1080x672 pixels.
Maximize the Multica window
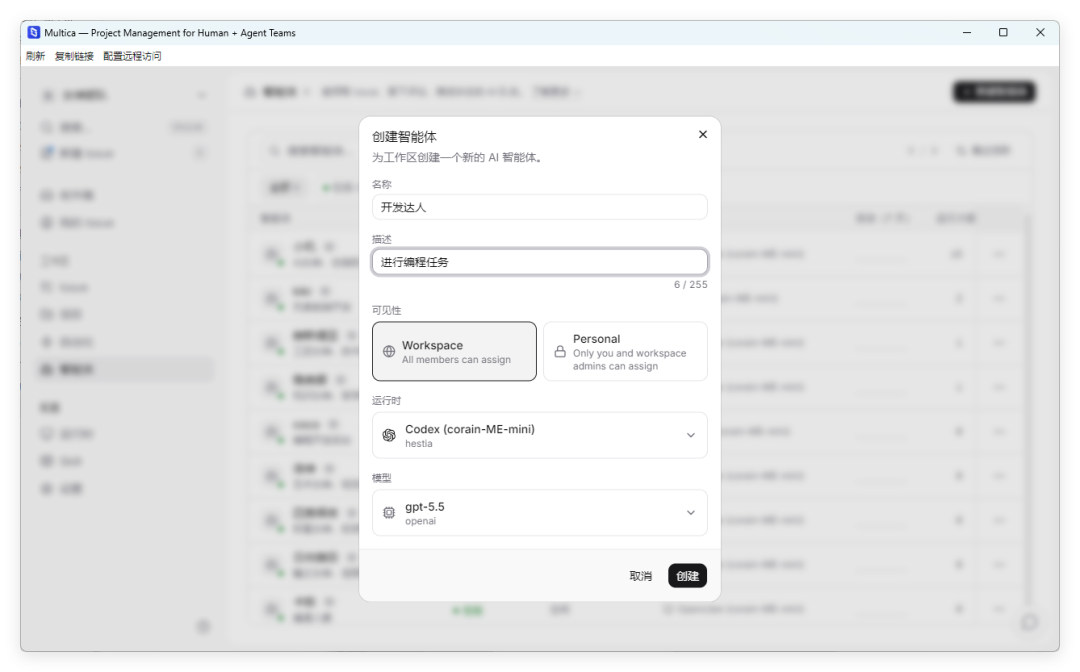[x=1004, y=32]
